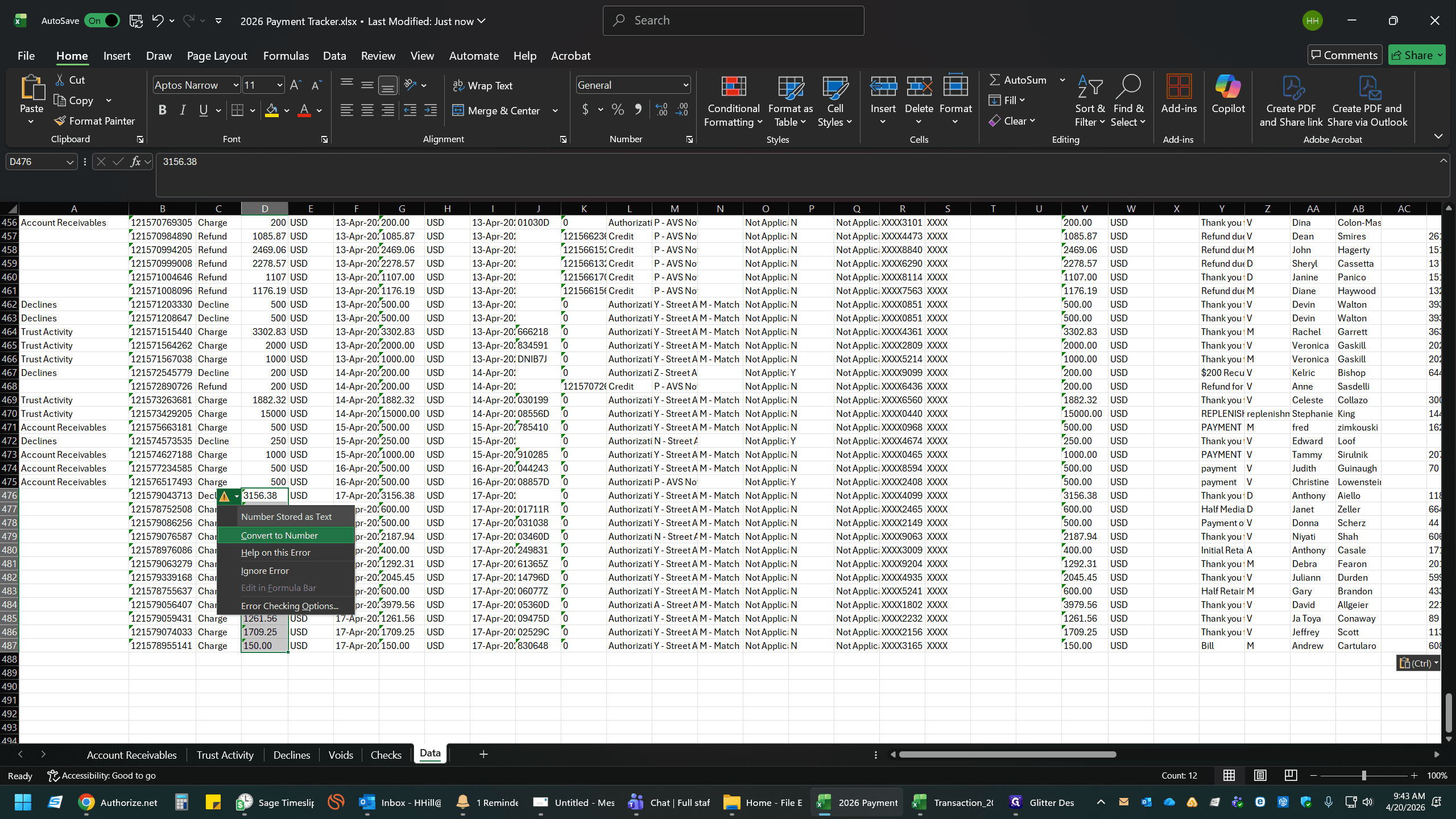Expand the Fill dropdown
This screenshot has width=1456, height=819.
point(1022,100)
